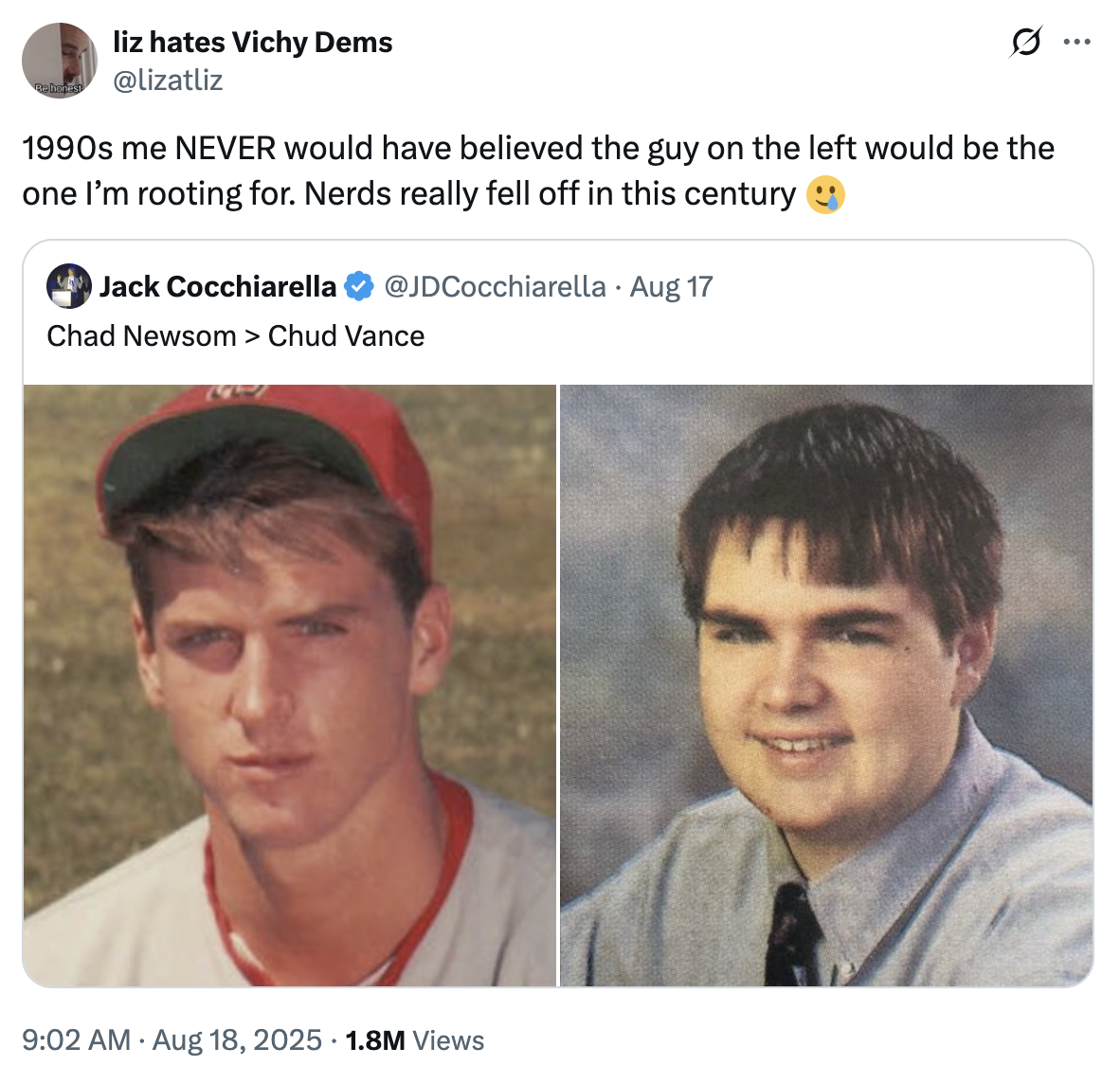Click the Be honest label on the avatar
The image size is (1120, 1084).
pyautogui.click(x=59, y=88)
